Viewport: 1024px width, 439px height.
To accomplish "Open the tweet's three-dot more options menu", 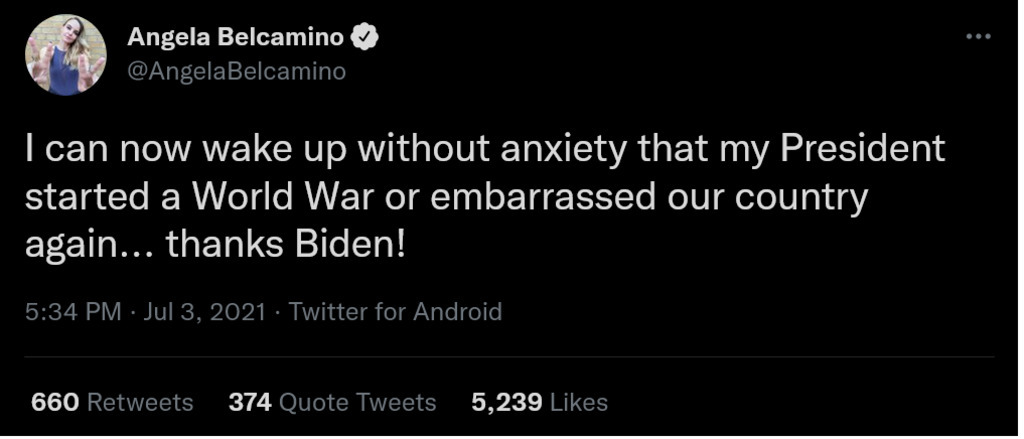I will (x=977, y=36).
